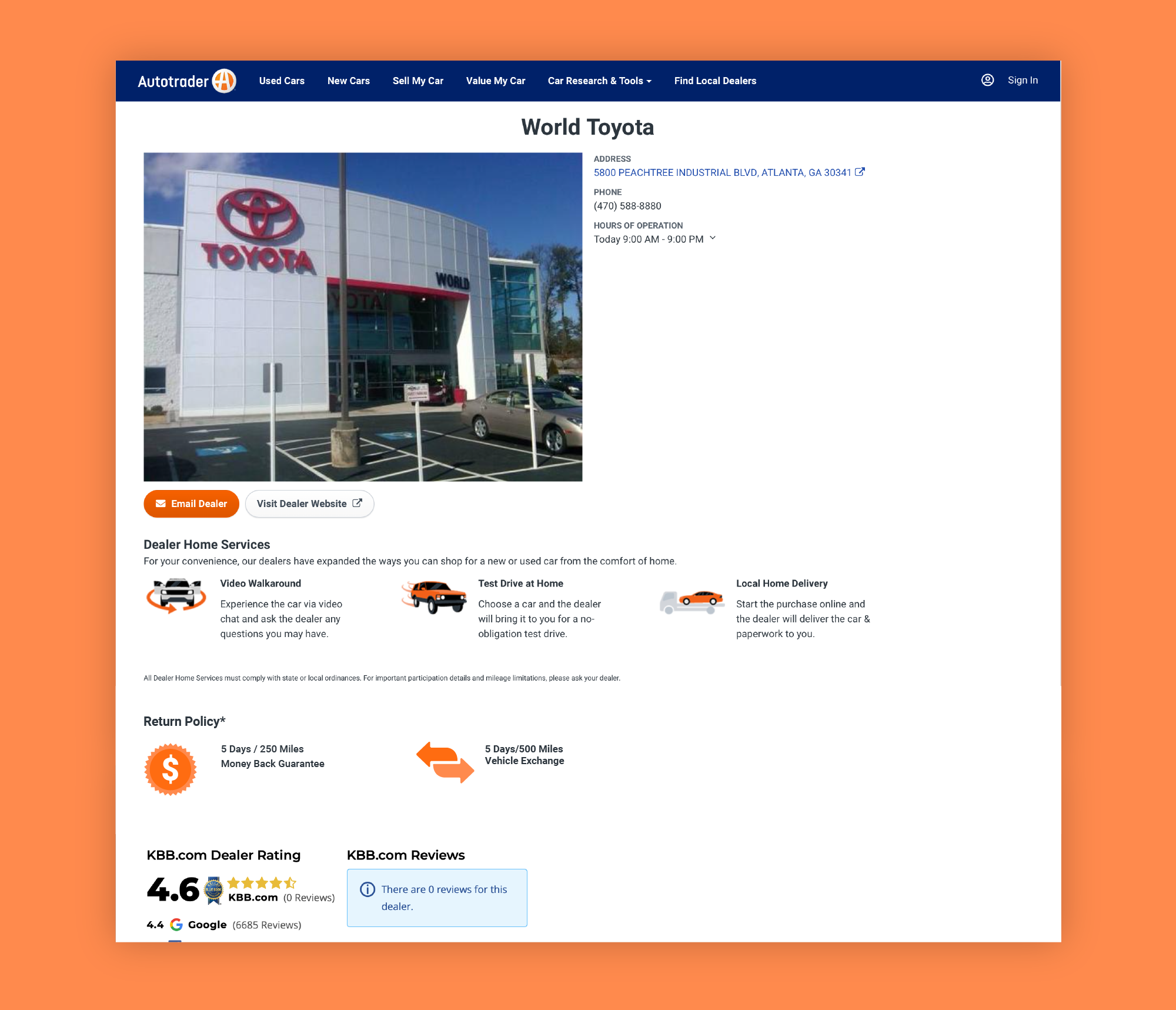Screen dimensions: 1176x1010
Task: Click the user account icon
Action: pos(988,81)
